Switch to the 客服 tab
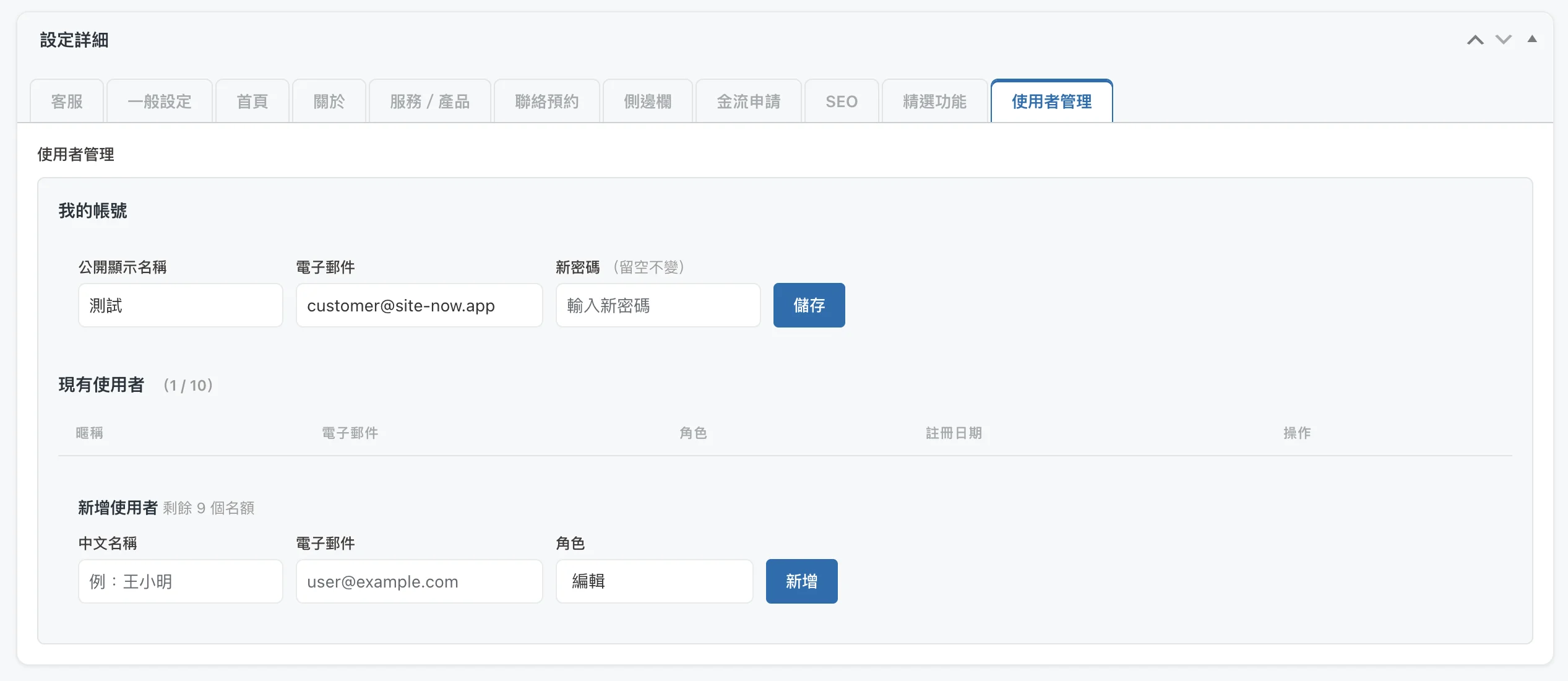 click(x=67, y=102)
